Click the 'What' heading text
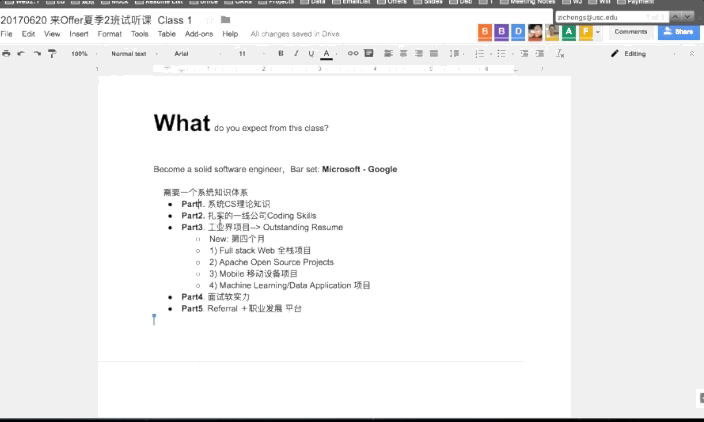This screenshot has width=704, height=422. pos(182,123)
